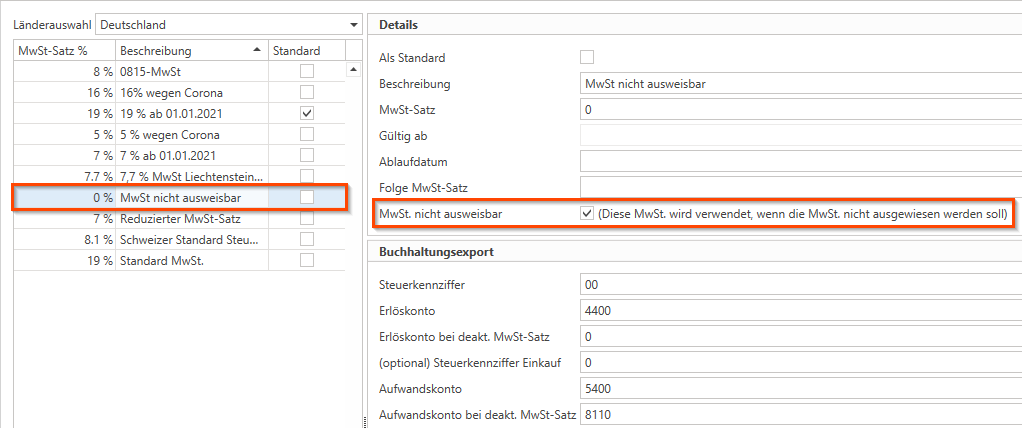1022x428 pixels.
Task: Check Standard box for Schweizer Standard row
Action: point(307,239)
